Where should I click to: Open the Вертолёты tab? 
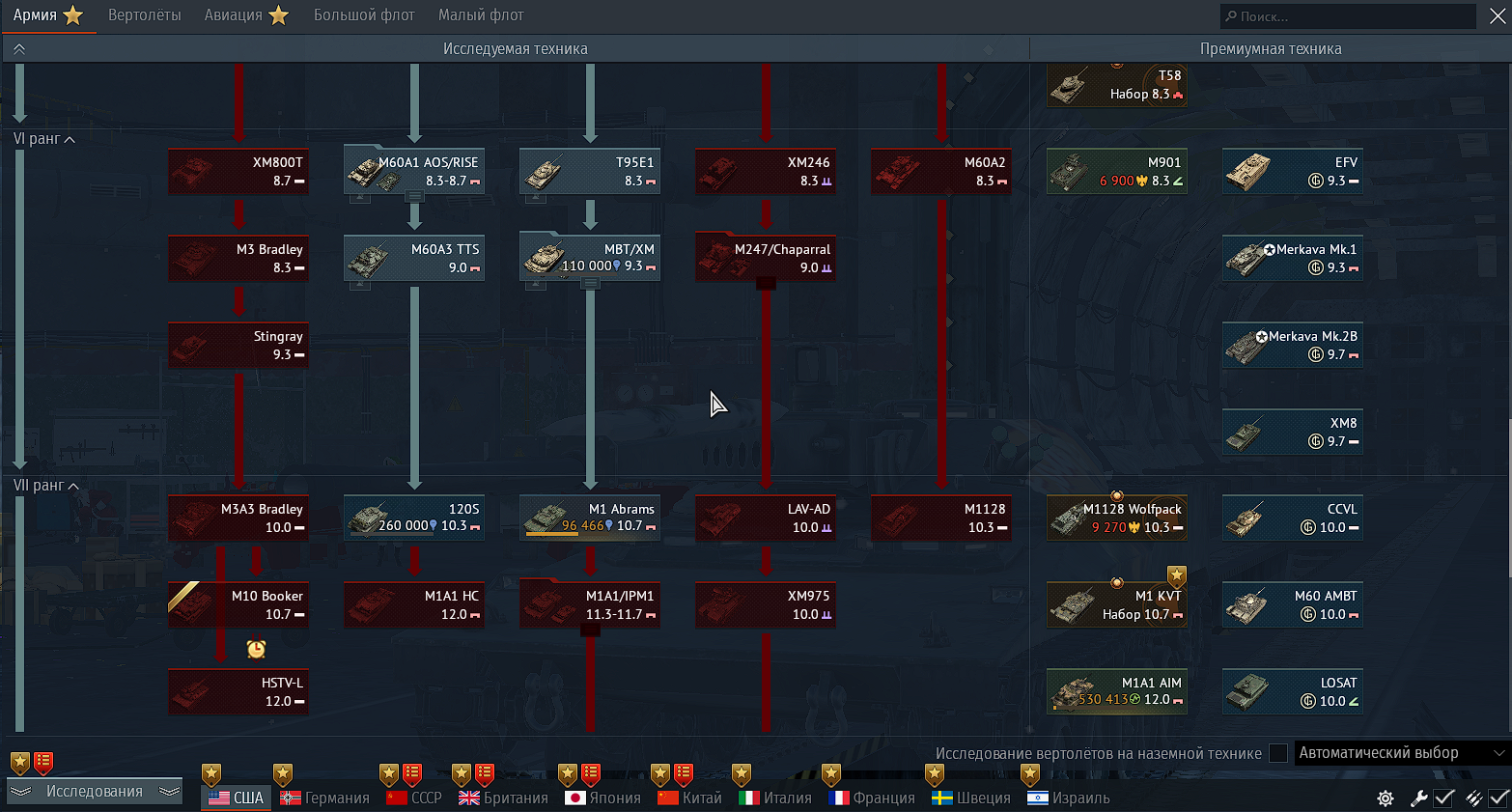[x=145, y=15]
